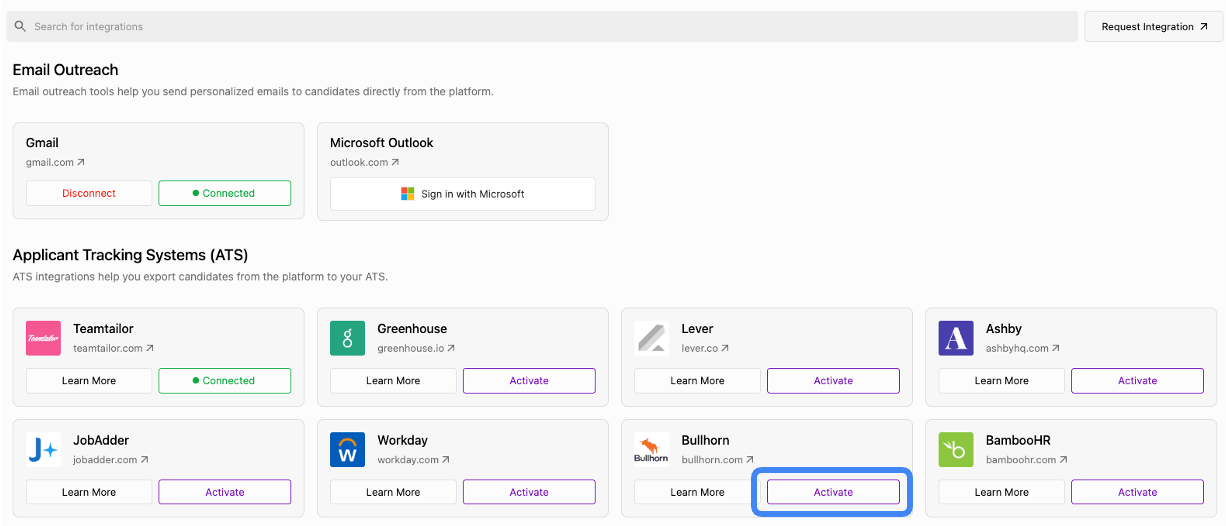Click the Microsoft logo icon
1226x526 pixels.
coord(407,194)
